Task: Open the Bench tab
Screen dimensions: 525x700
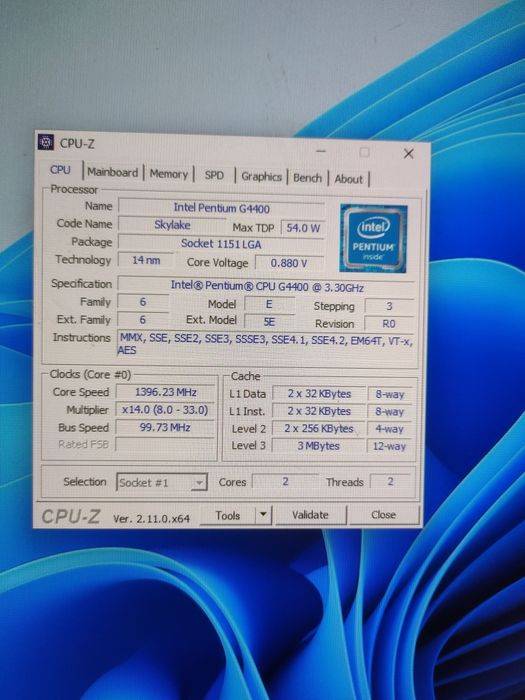Action: [x=307, y=178]
